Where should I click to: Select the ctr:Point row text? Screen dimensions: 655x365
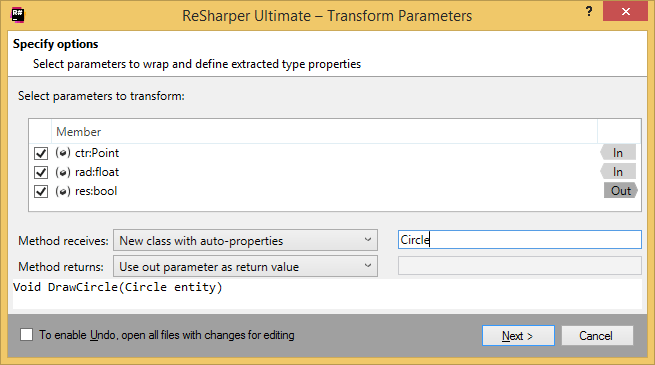pyautogui.click(x=97, y=153)
